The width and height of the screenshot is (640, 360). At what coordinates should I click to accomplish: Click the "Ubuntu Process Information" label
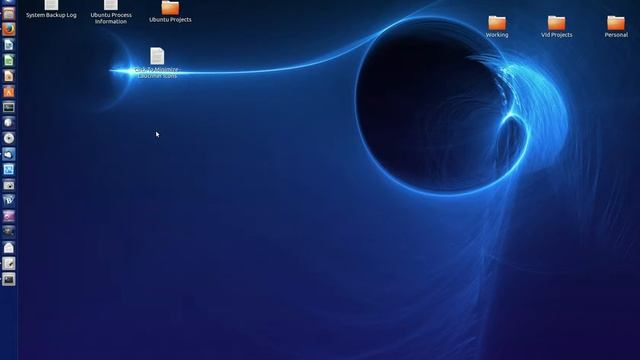pyautogui.click(x=111, y=18)
